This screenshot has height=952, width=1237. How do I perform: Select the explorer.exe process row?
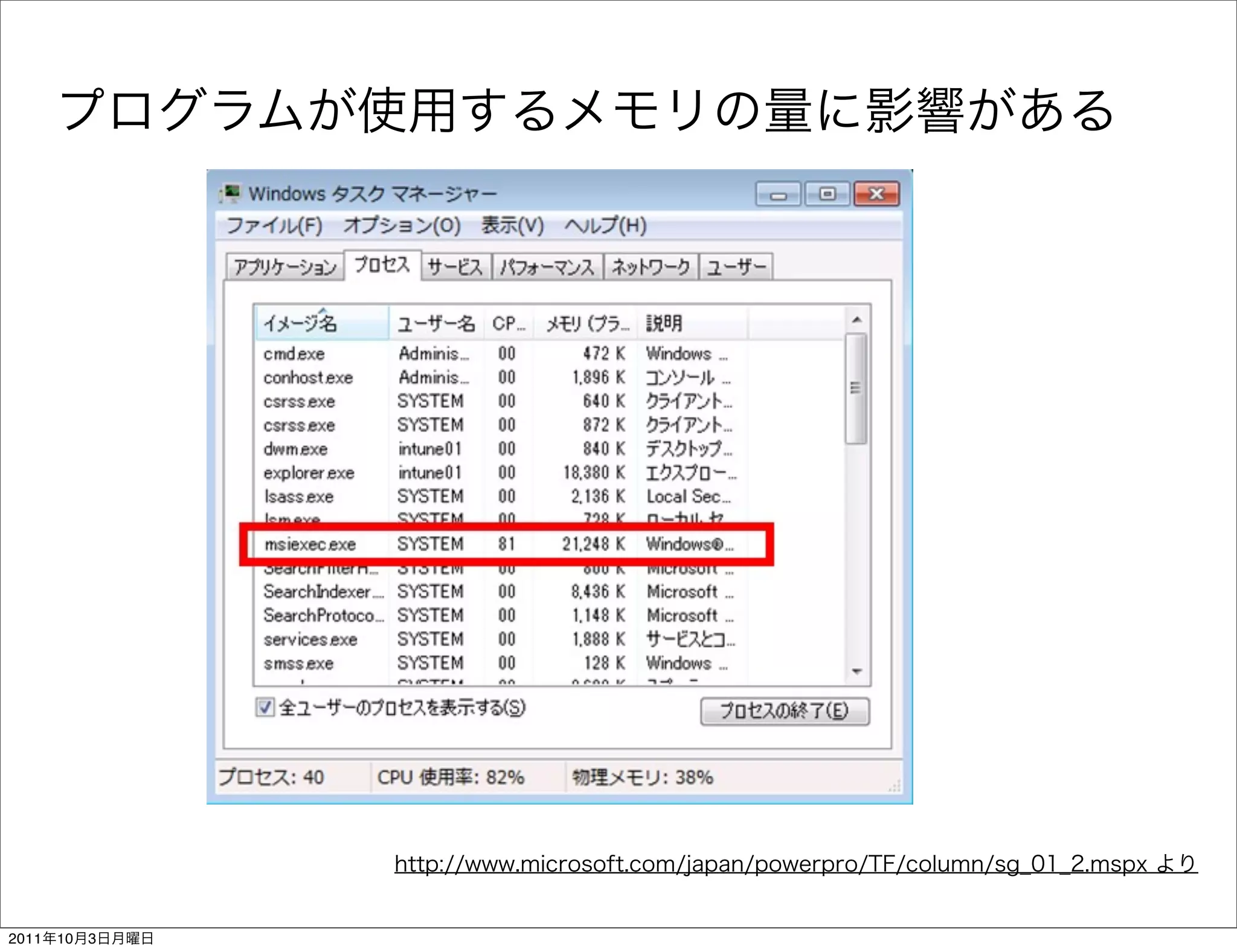click(309, 473)
